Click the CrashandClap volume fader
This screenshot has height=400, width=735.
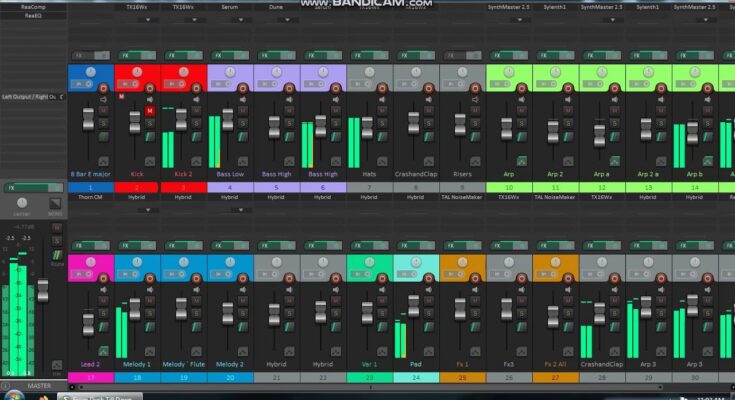point(413,123)
